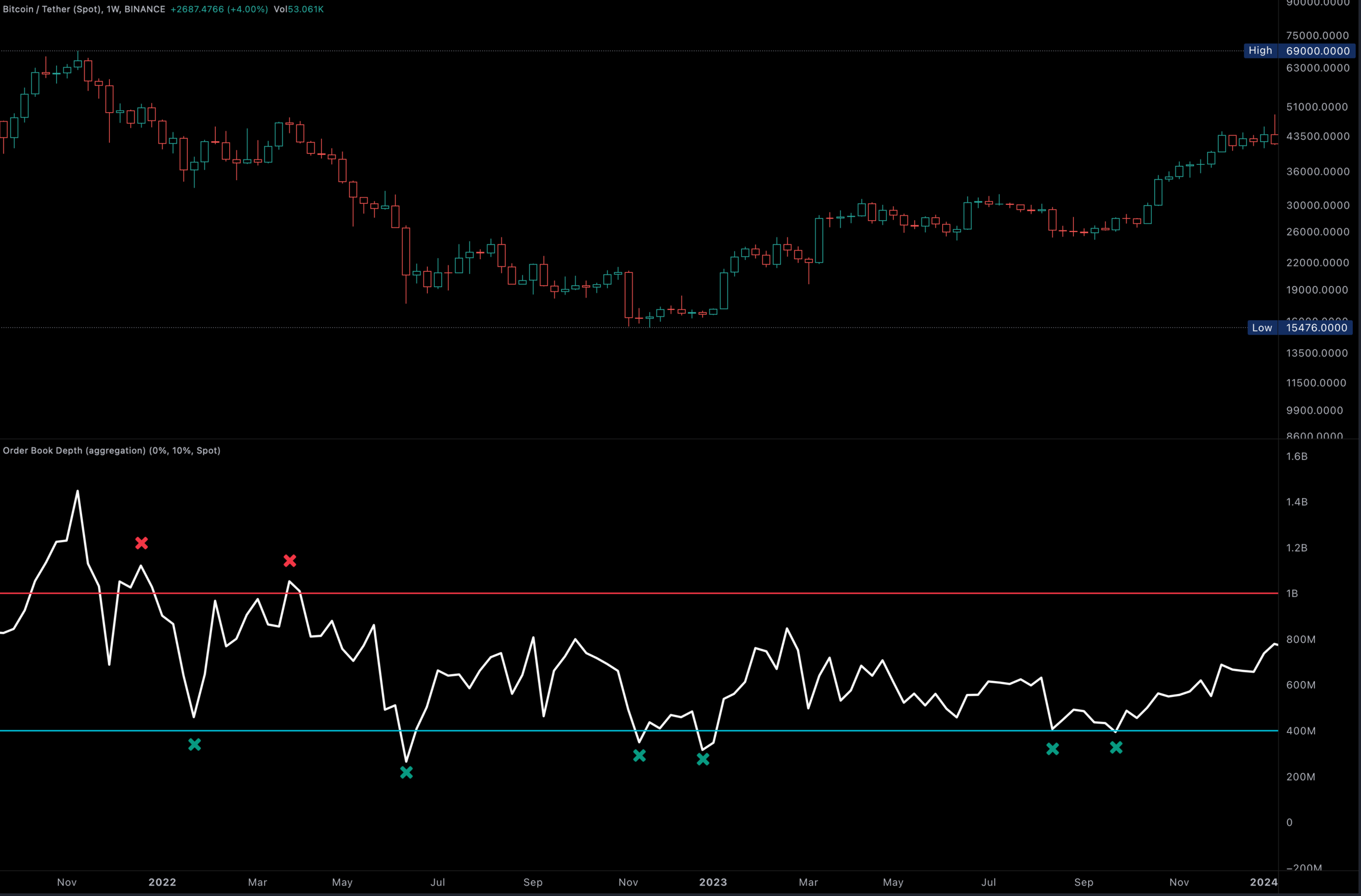Image resolution: width=1361 pixels, height=896 pixels.
Task: Click the 2023 label on time axis
Action: 713,882
